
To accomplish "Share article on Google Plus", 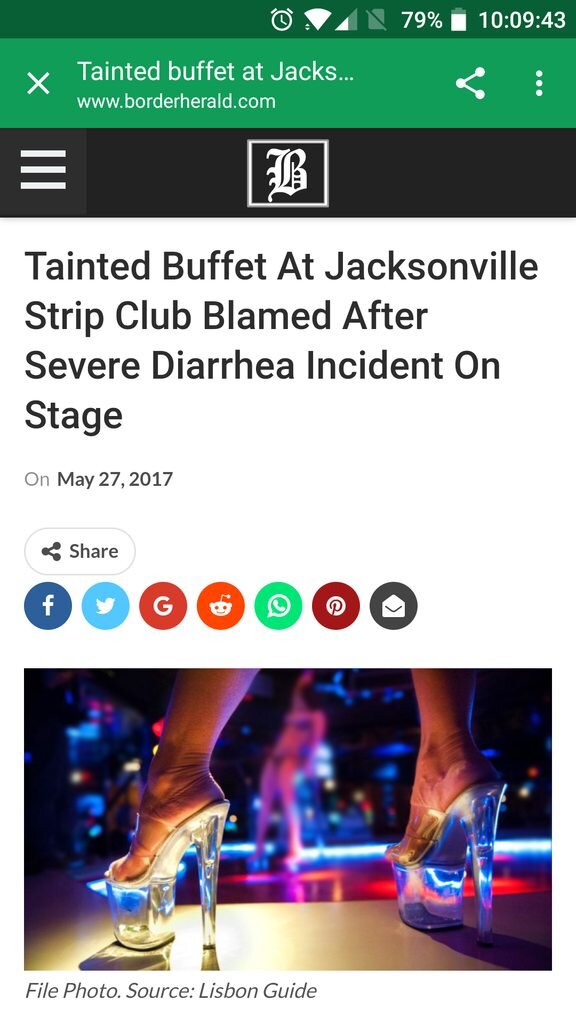I will 163,606.
